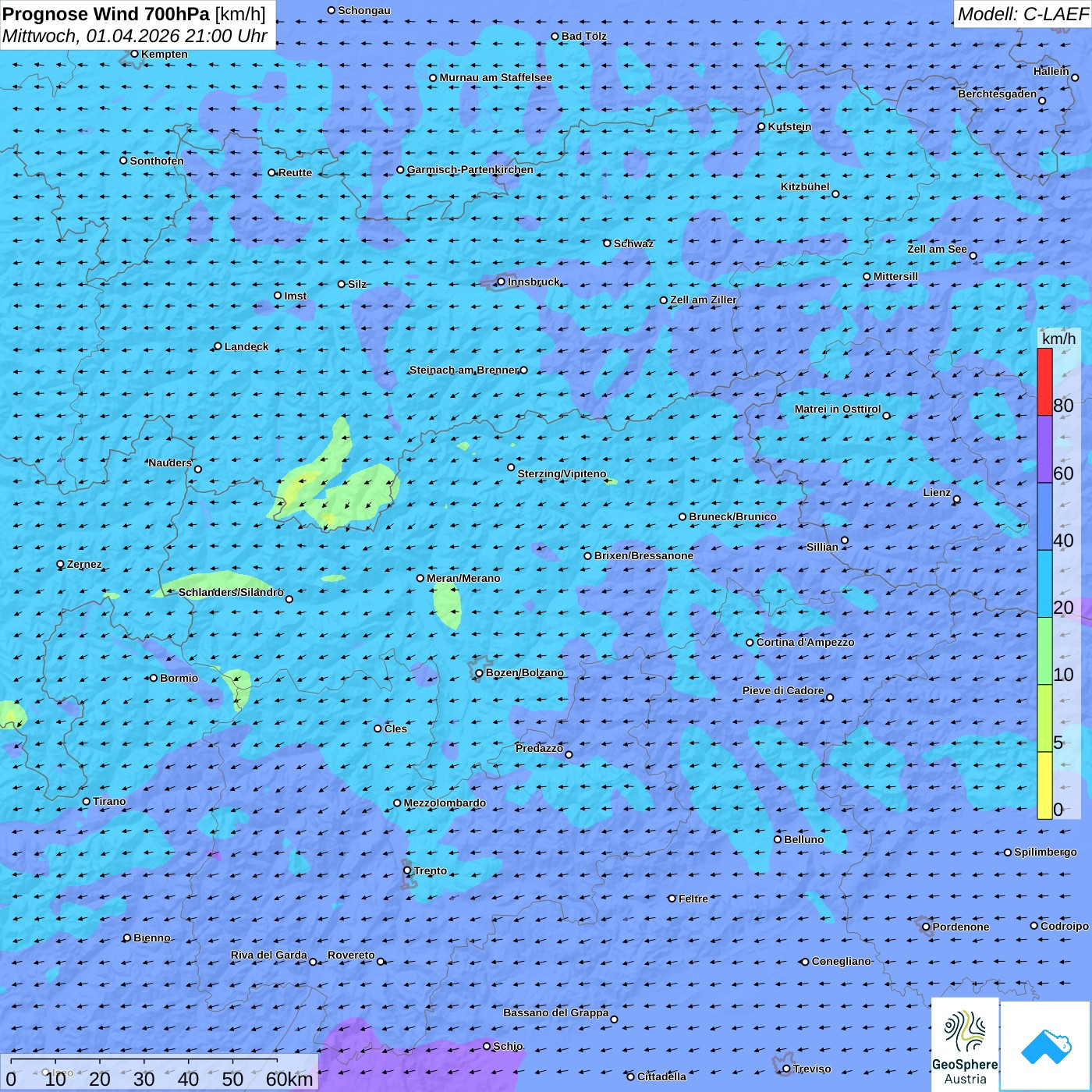Screen dimensions: 1092x1092
Task: Click the 'Zell am See' label
Action: pos(937,249)
